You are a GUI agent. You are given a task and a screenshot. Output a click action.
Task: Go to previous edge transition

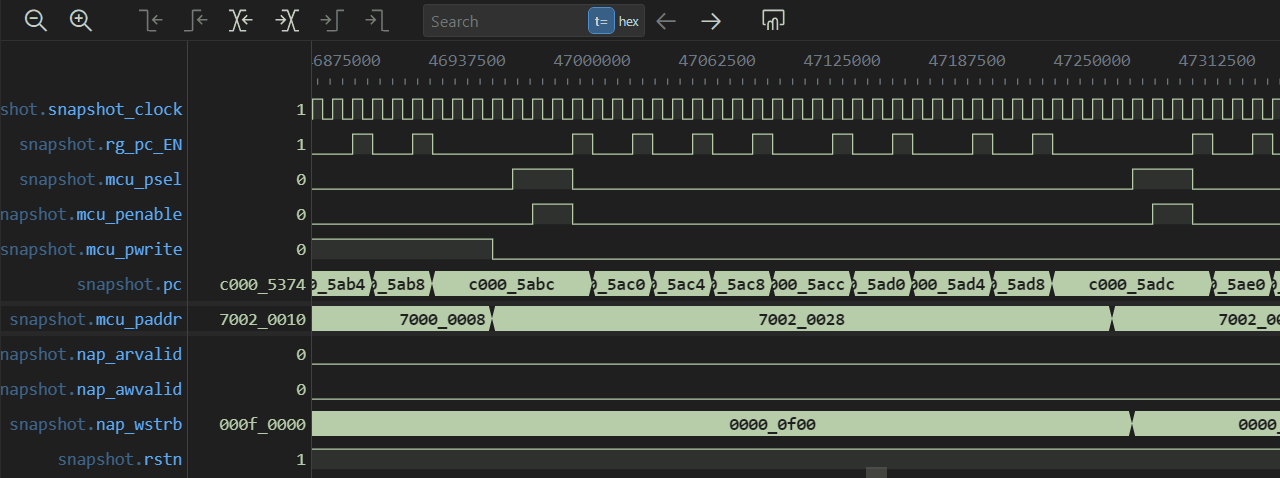tap(241, 20)
